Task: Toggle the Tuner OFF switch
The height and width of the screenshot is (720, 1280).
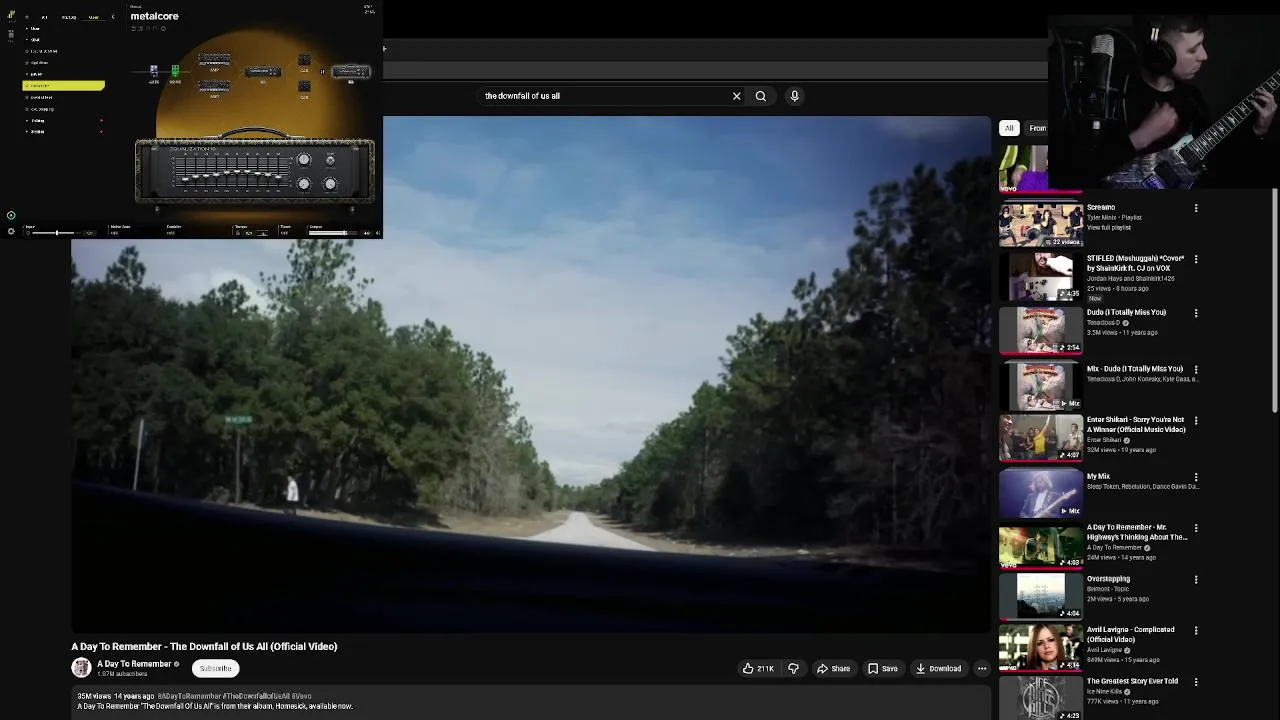Action: pos(283,233)
